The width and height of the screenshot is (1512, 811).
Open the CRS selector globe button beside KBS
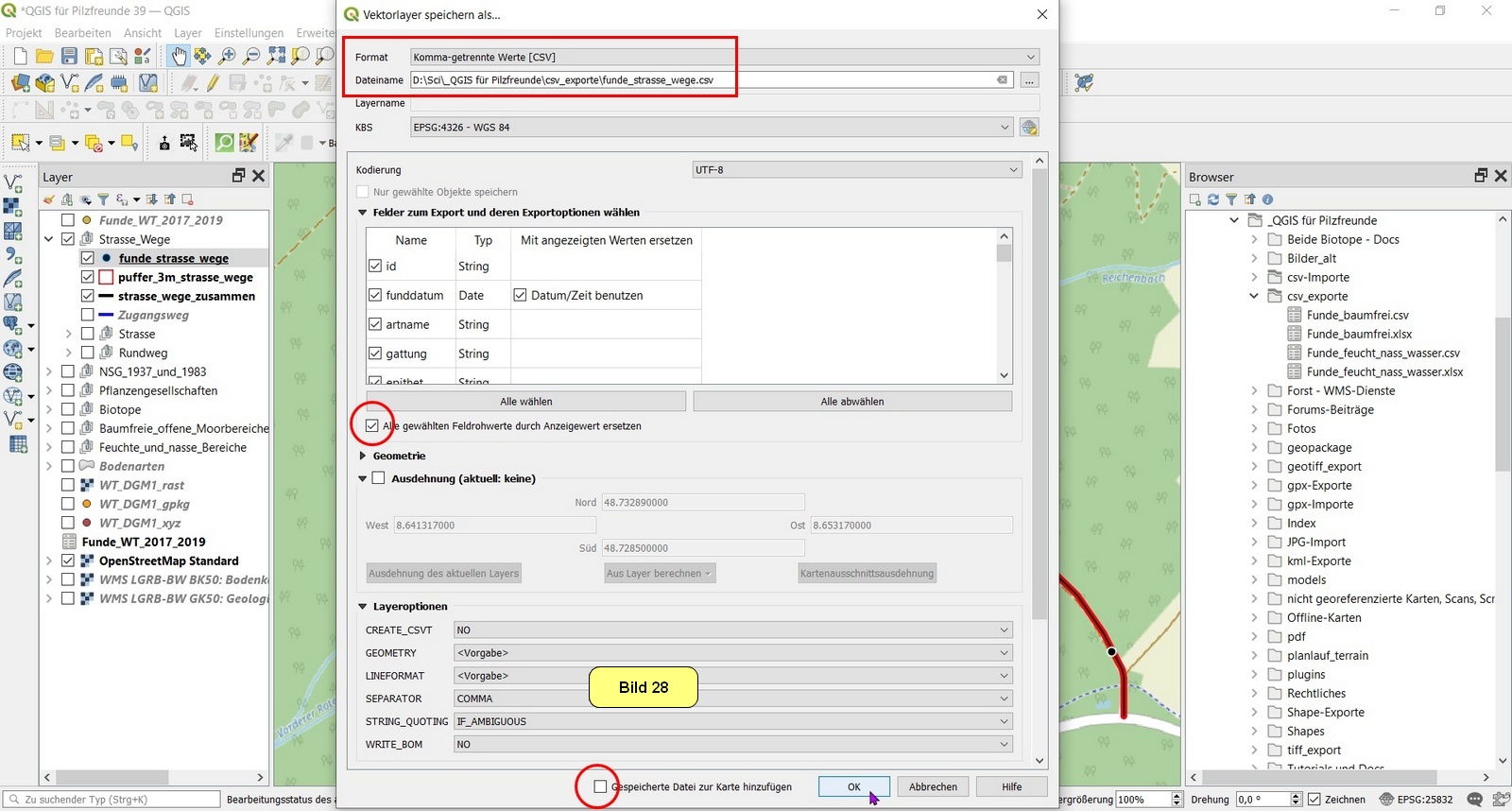1029,128
